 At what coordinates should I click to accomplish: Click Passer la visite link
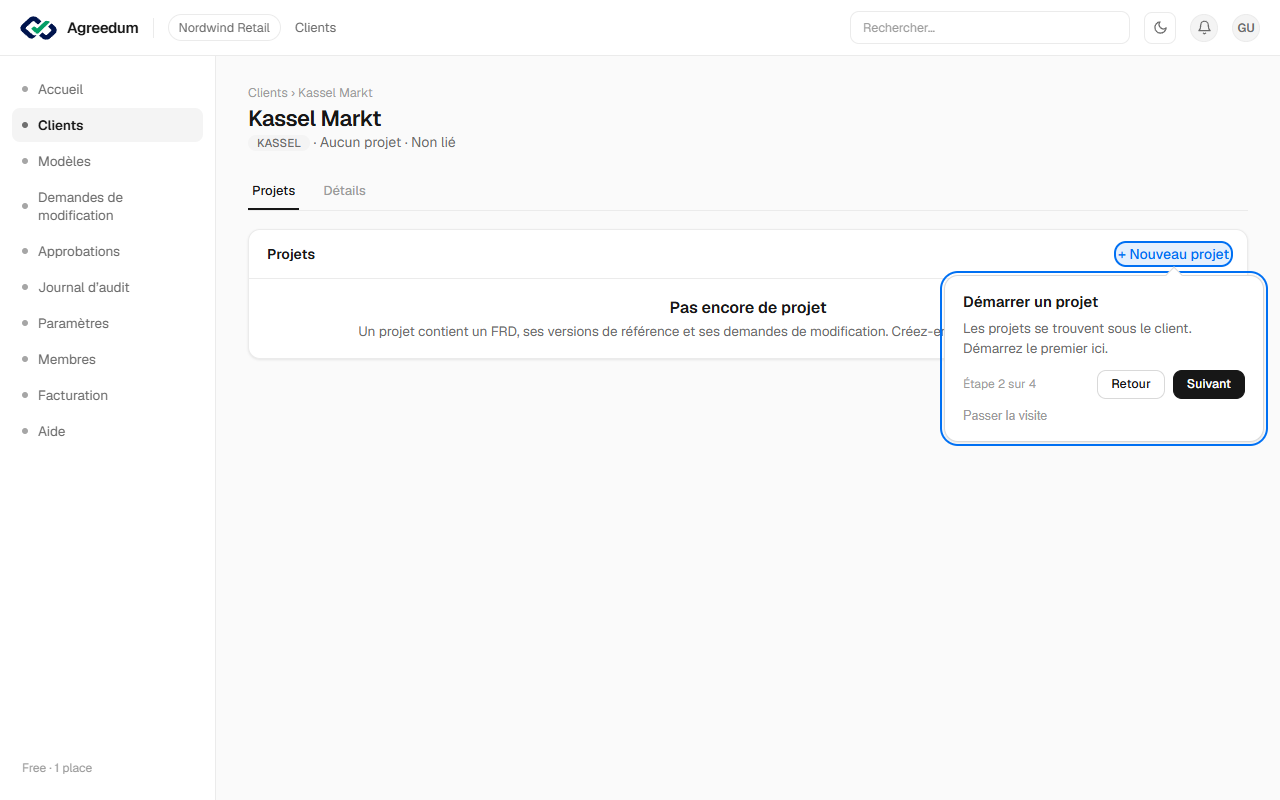click(1005, 415)
